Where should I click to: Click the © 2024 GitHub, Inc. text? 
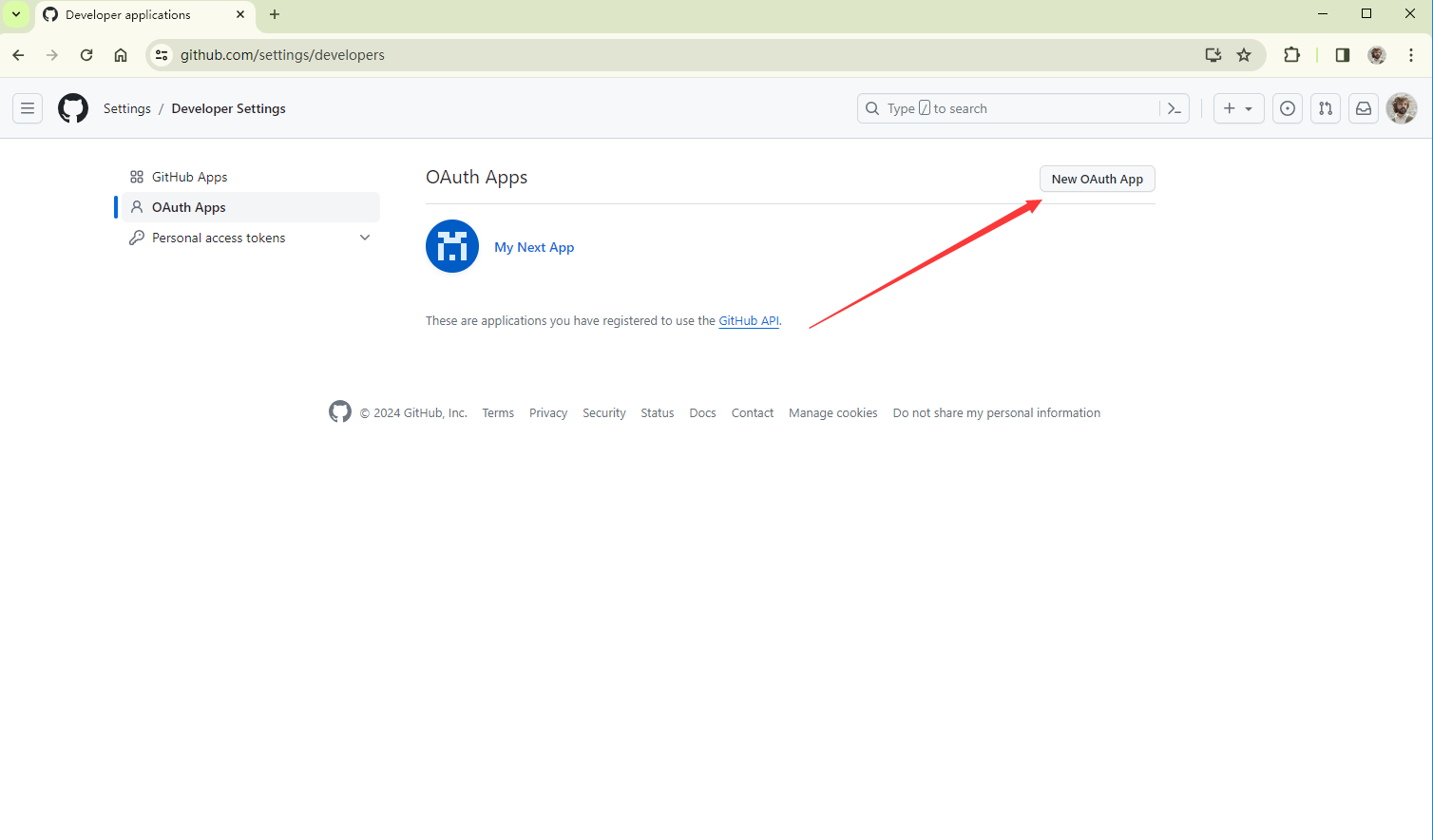tap(413, 412)
